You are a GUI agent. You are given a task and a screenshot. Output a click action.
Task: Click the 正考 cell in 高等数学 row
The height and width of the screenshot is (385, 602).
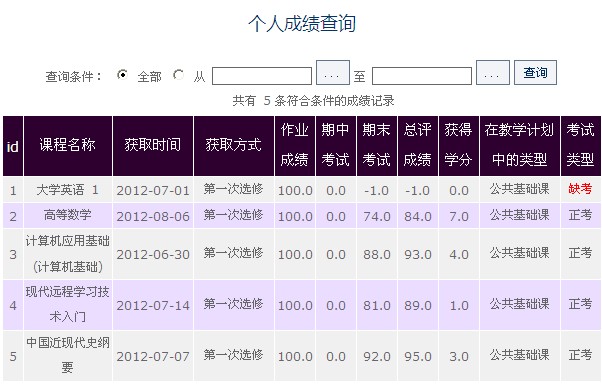click(580, 215)
